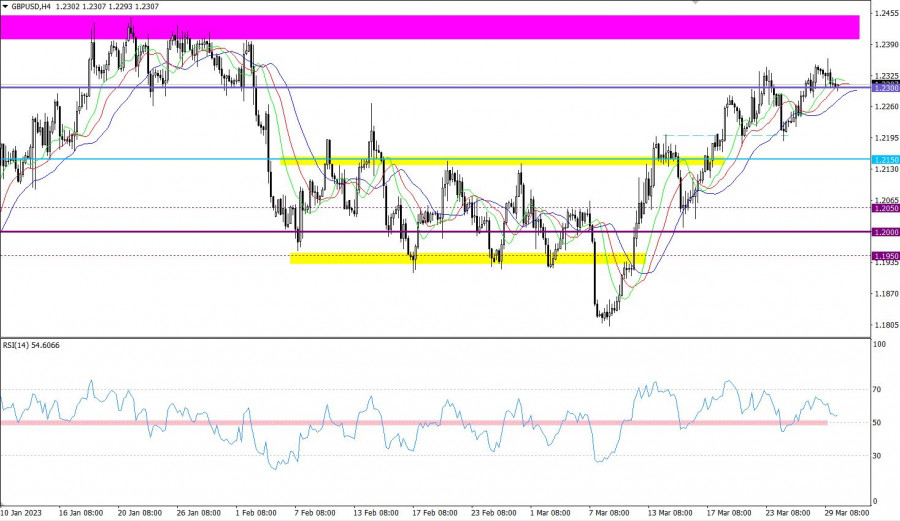The width and height of the screenshot is (900, 521).
Task: Click the 1.2050 purple price label
Action: tap(885, 208)
